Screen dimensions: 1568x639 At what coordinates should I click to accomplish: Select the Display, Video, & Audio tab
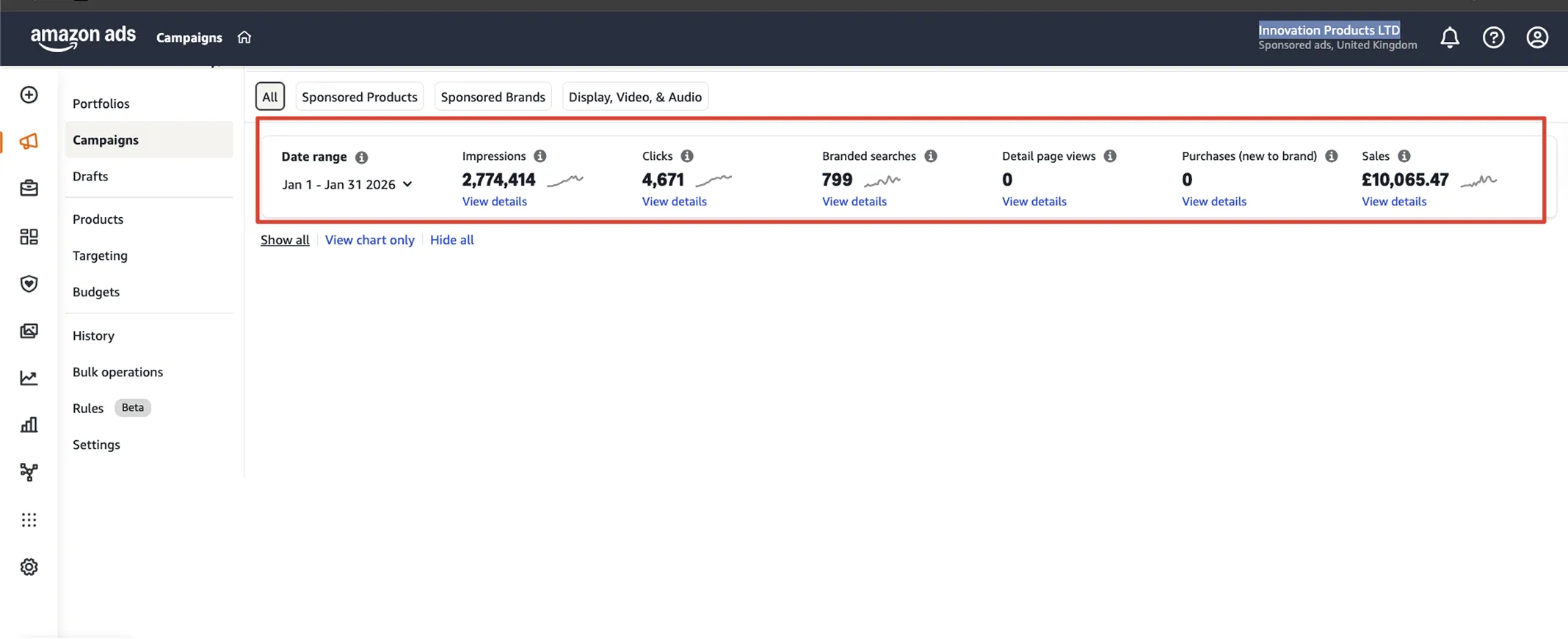pyautogui.click(x=635, y=97)
